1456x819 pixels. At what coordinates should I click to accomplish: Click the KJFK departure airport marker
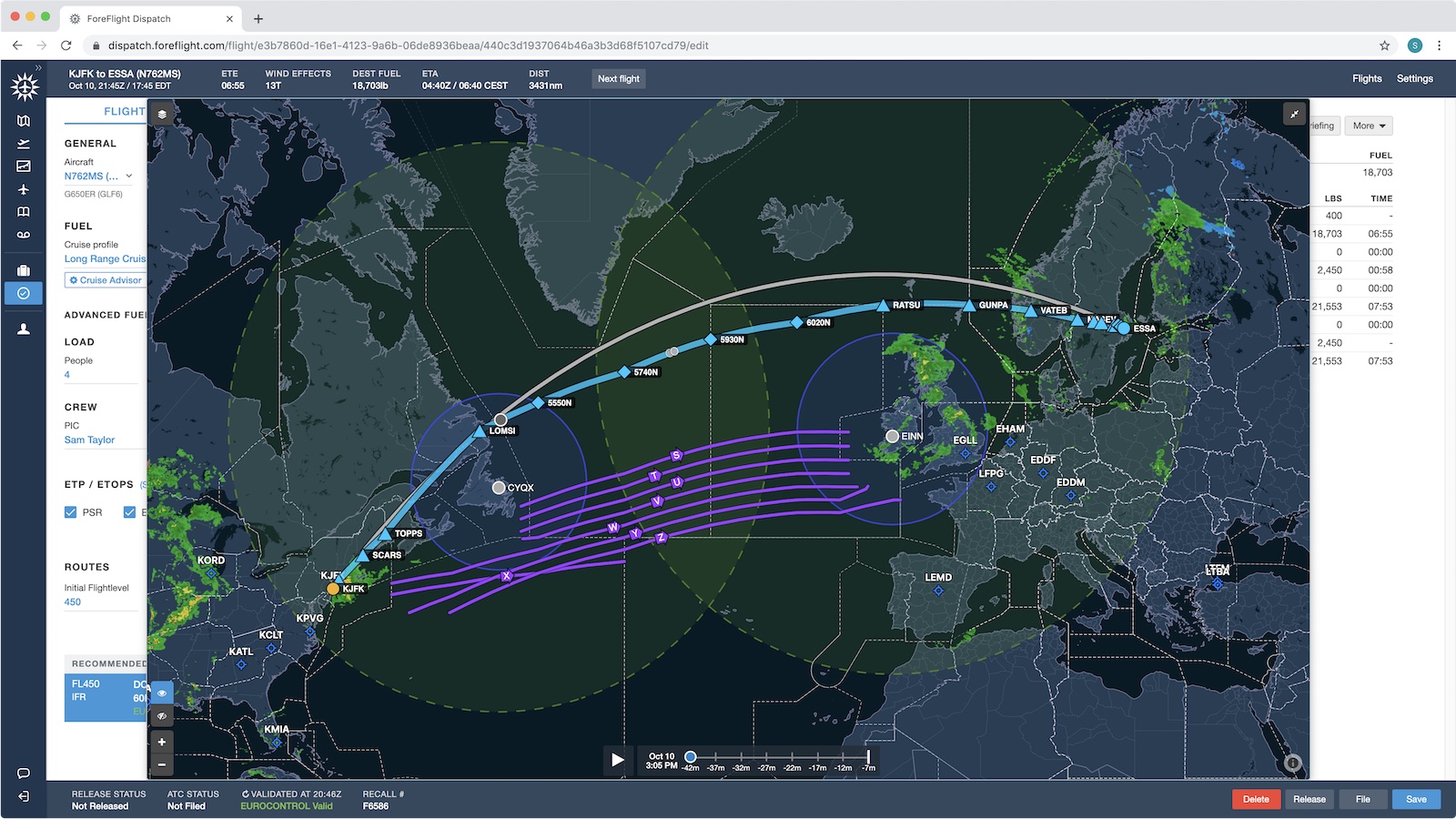[x=333, y=589]
